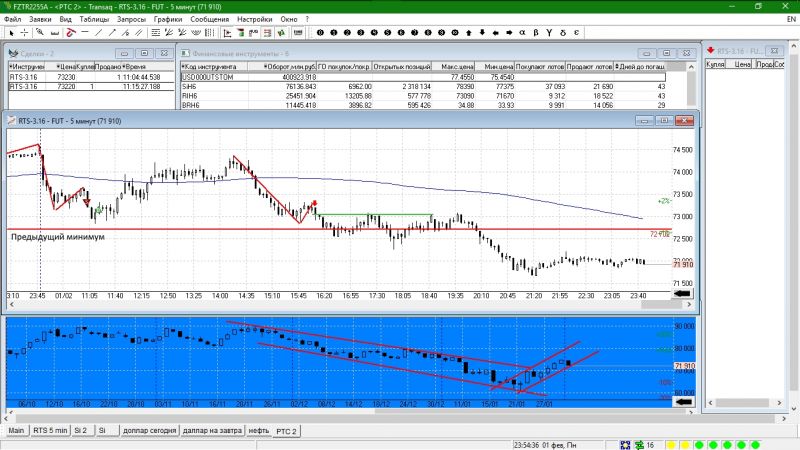Select the vertical grid lines tool
Viewport: 800px width, 450px height.
click(209, 33)
